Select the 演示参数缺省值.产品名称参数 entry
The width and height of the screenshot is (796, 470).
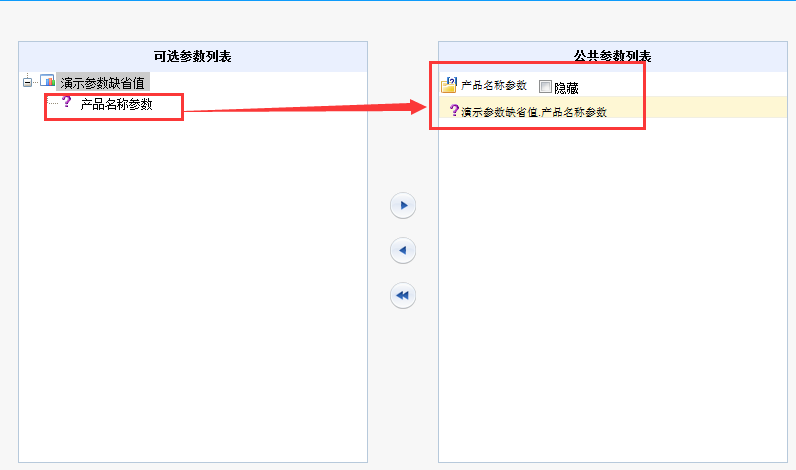point(534,112)
